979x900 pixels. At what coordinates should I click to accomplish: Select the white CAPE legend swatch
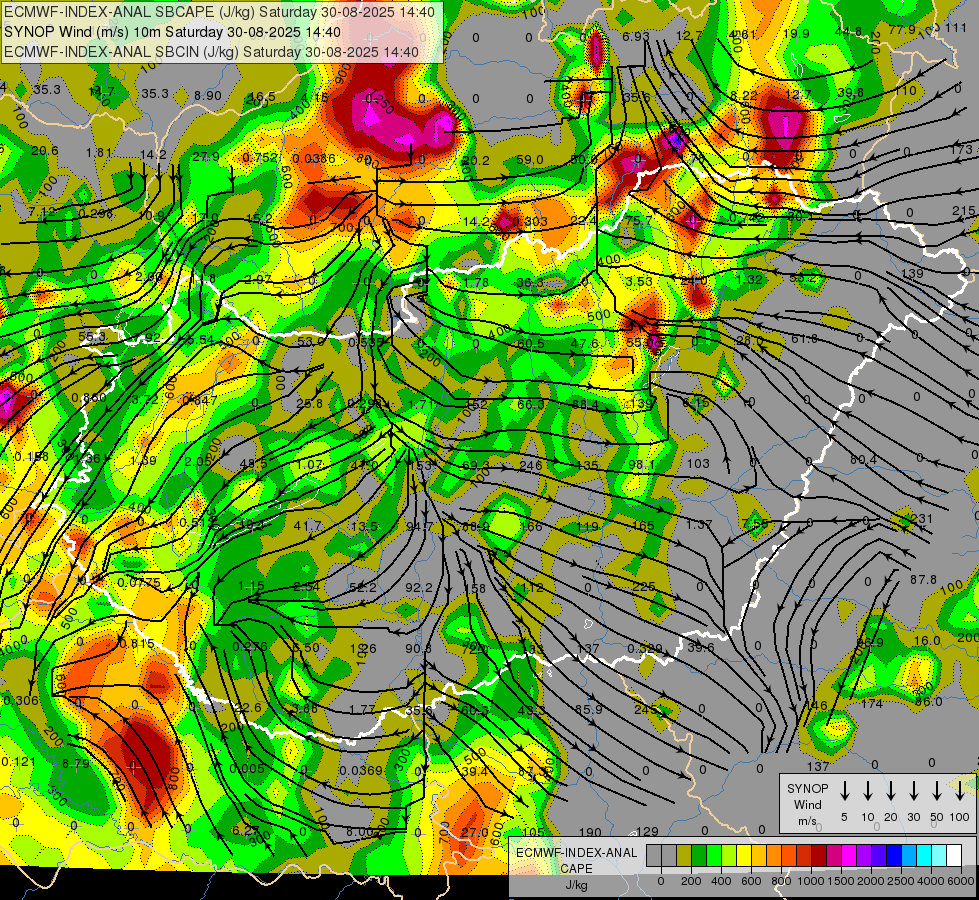pos(953,855)
